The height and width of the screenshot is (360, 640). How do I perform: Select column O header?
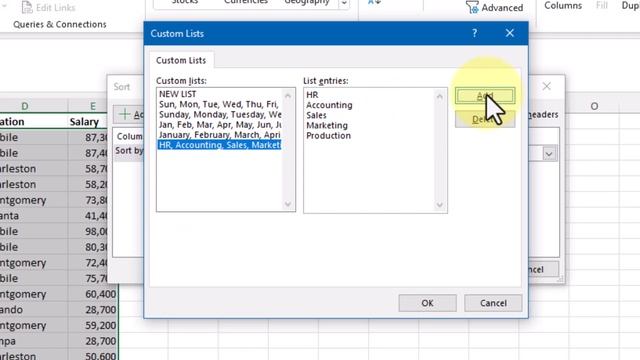594,106
